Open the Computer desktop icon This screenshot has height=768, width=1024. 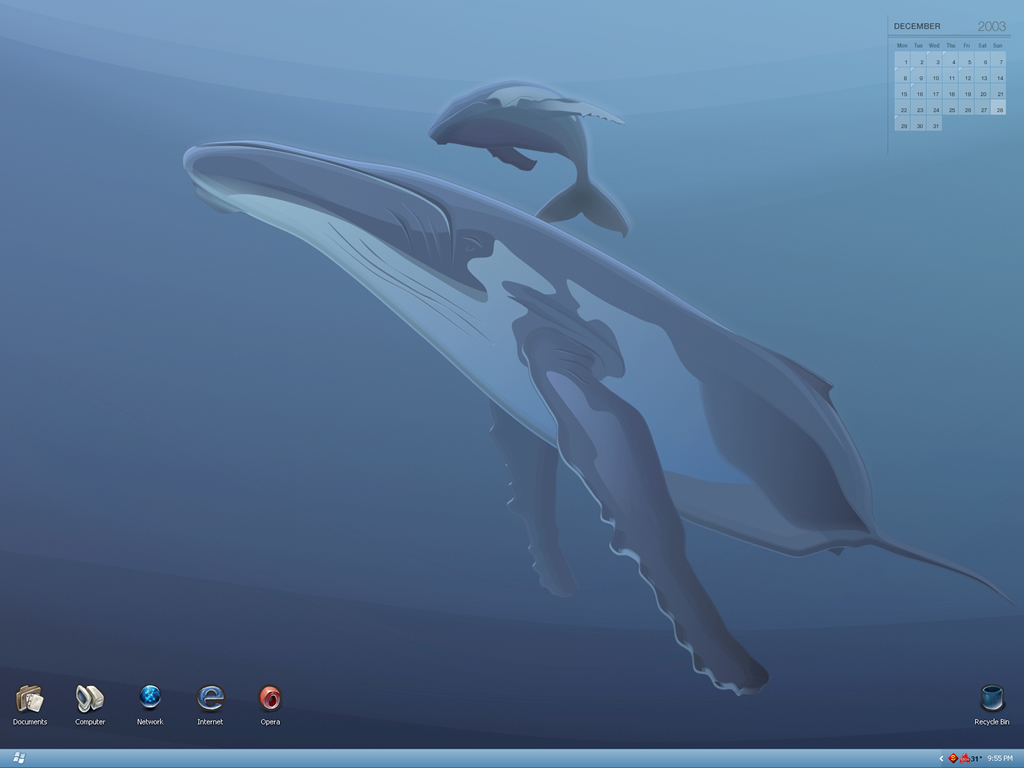[x=90, y=698]
